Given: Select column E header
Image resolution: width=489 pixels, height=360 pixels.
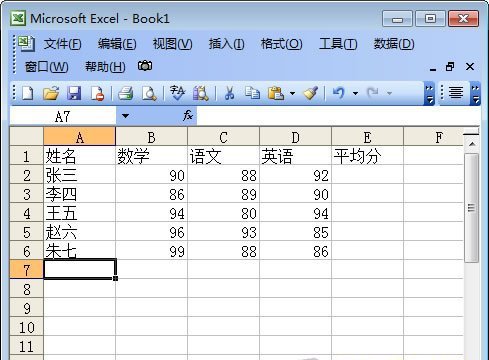Looking at the screenshot, I should tap(367, 137).
